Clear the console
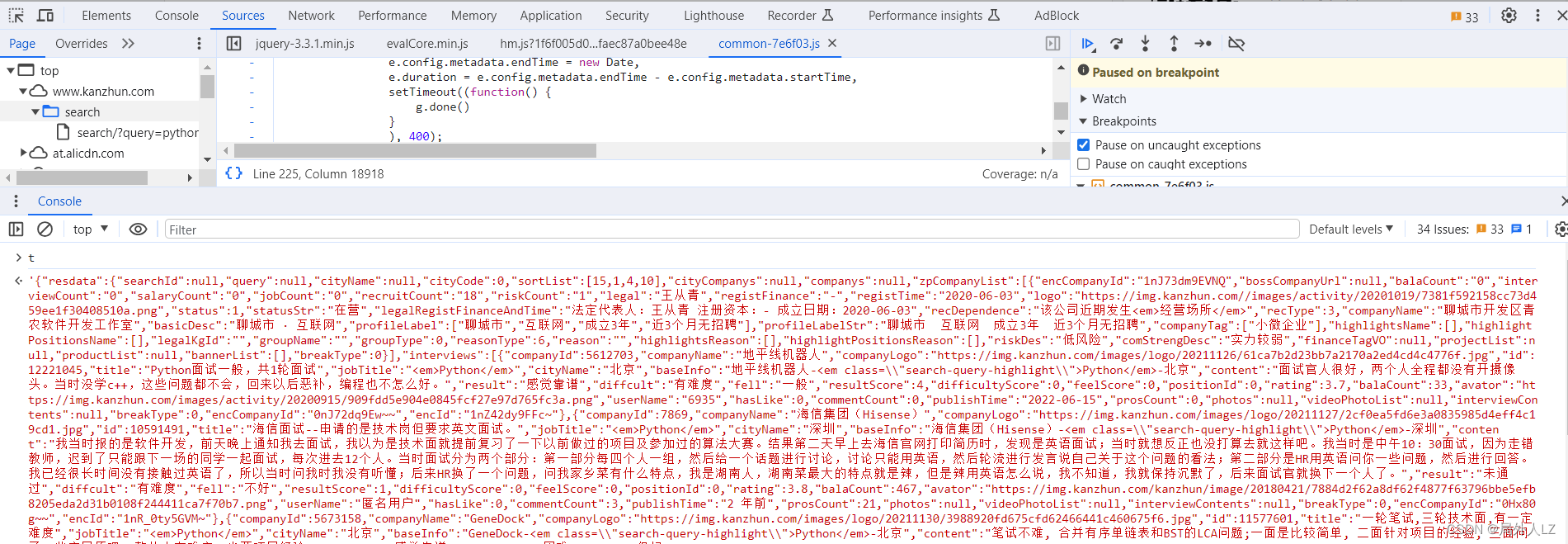The height and width of the screenshot is (544, 1568). 45,229
